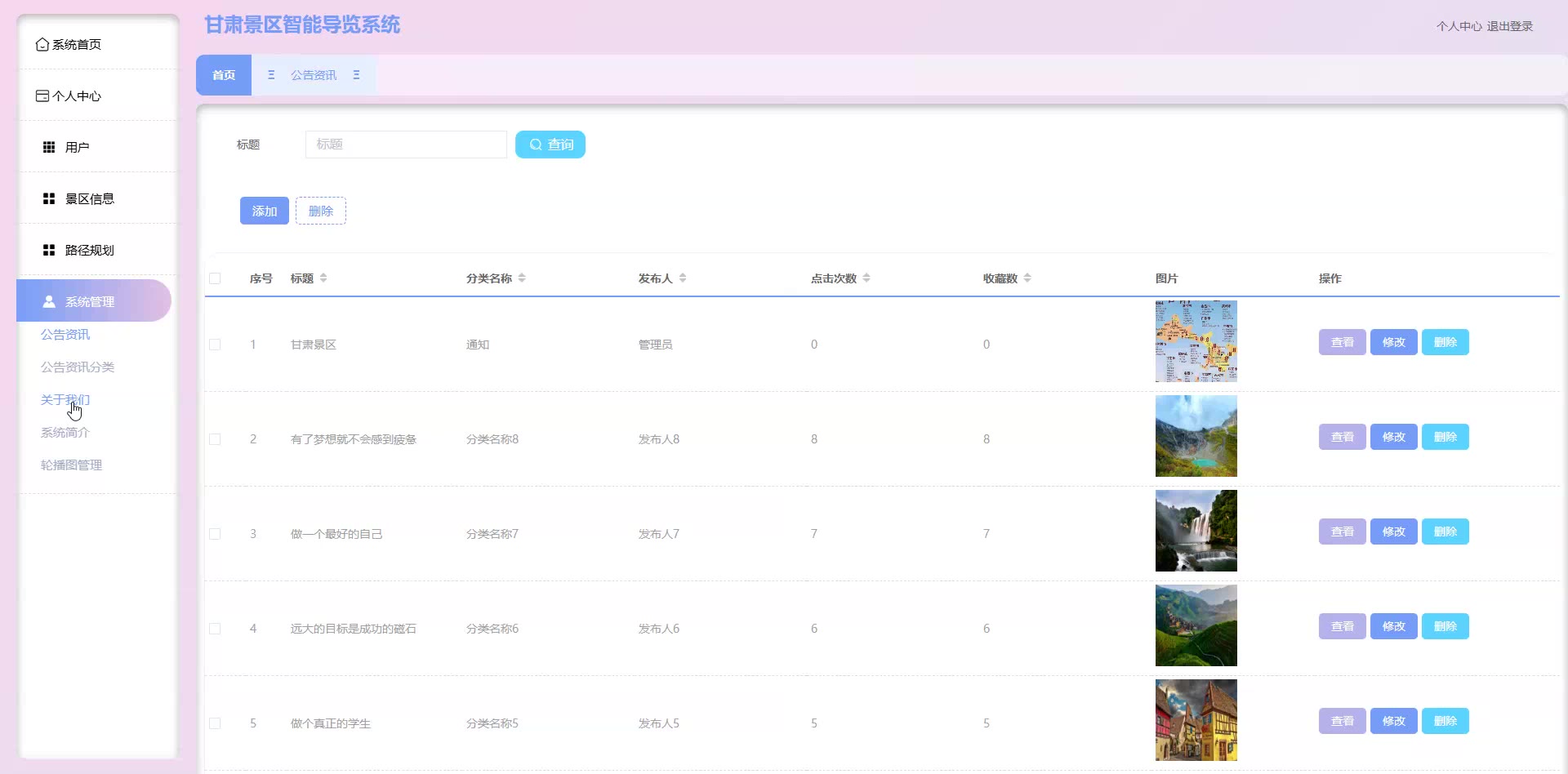The height and width of the screenshot is (774, 1568).
Task: Sort by 分类名称 column arrows
Action: pyautogui.click(x=522, y=278)
